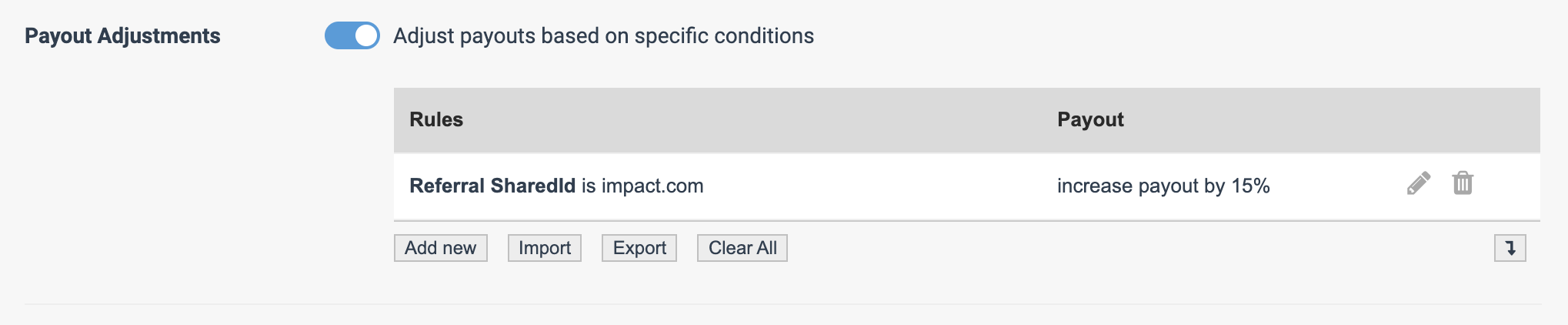1568x325 pixels.
Task: Edit the Referral SharedId rule with pencil icon
Action: tap(1419, 183)
